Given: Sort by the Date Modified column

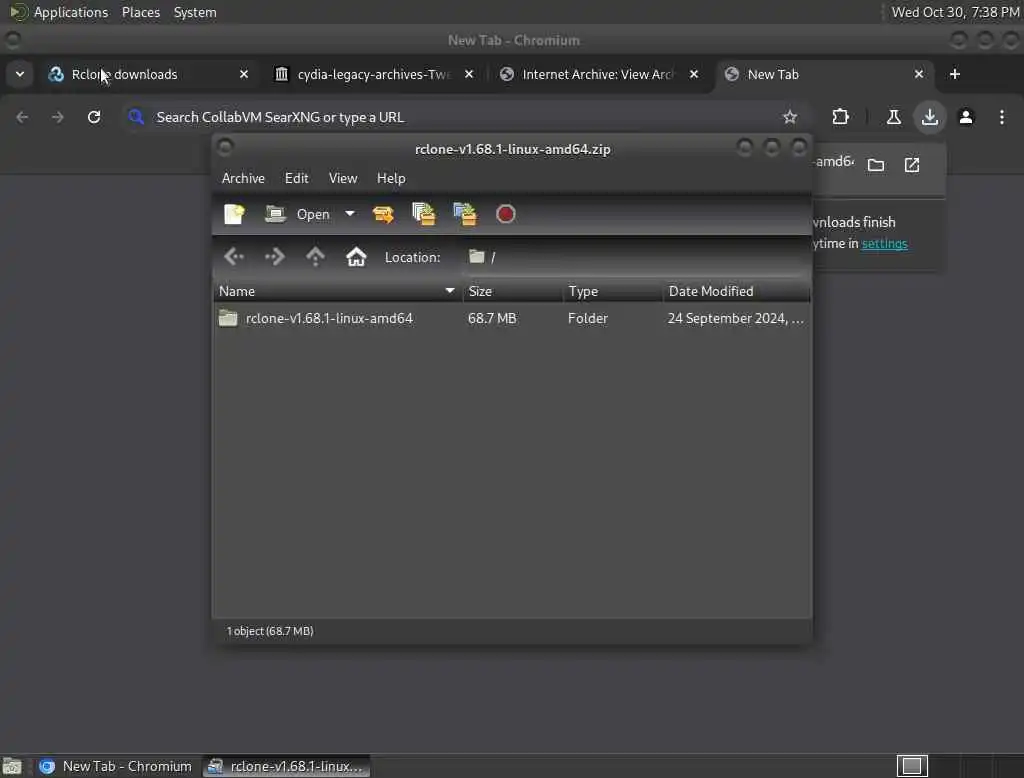Looking at the screenshot, I should pos(737,291).
